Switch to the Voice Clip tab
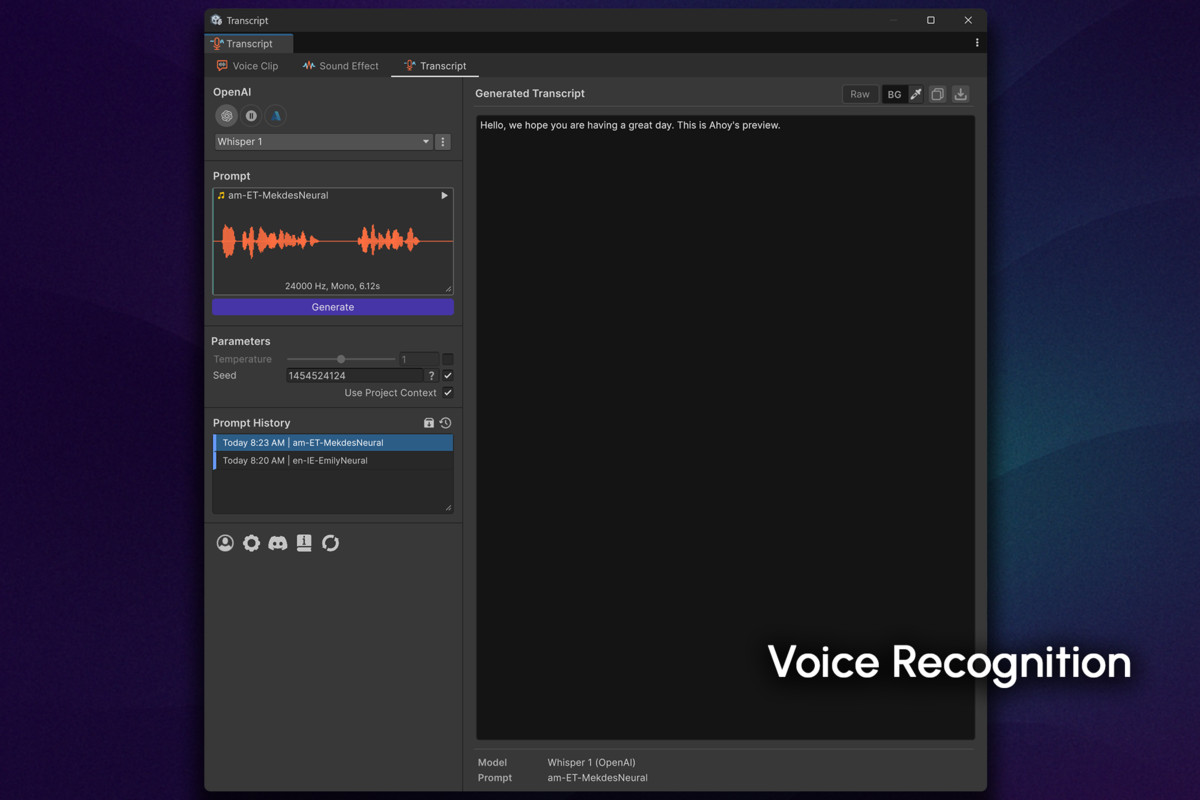 247,66
